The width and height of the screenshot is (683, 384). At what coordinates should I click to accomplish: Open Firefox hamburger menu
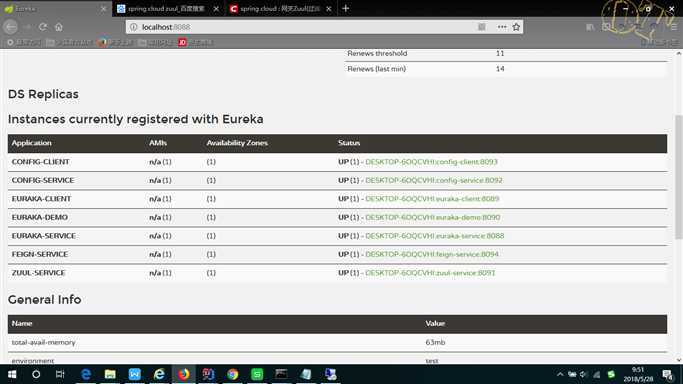[x=674, y=27]
